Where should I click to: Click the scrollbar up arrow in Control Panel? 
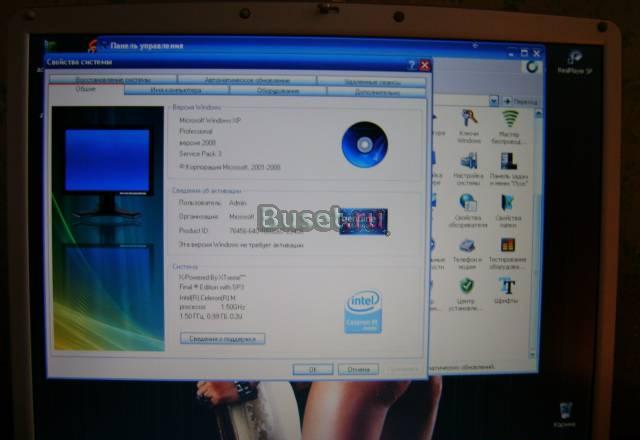click(x=538, y=114)
